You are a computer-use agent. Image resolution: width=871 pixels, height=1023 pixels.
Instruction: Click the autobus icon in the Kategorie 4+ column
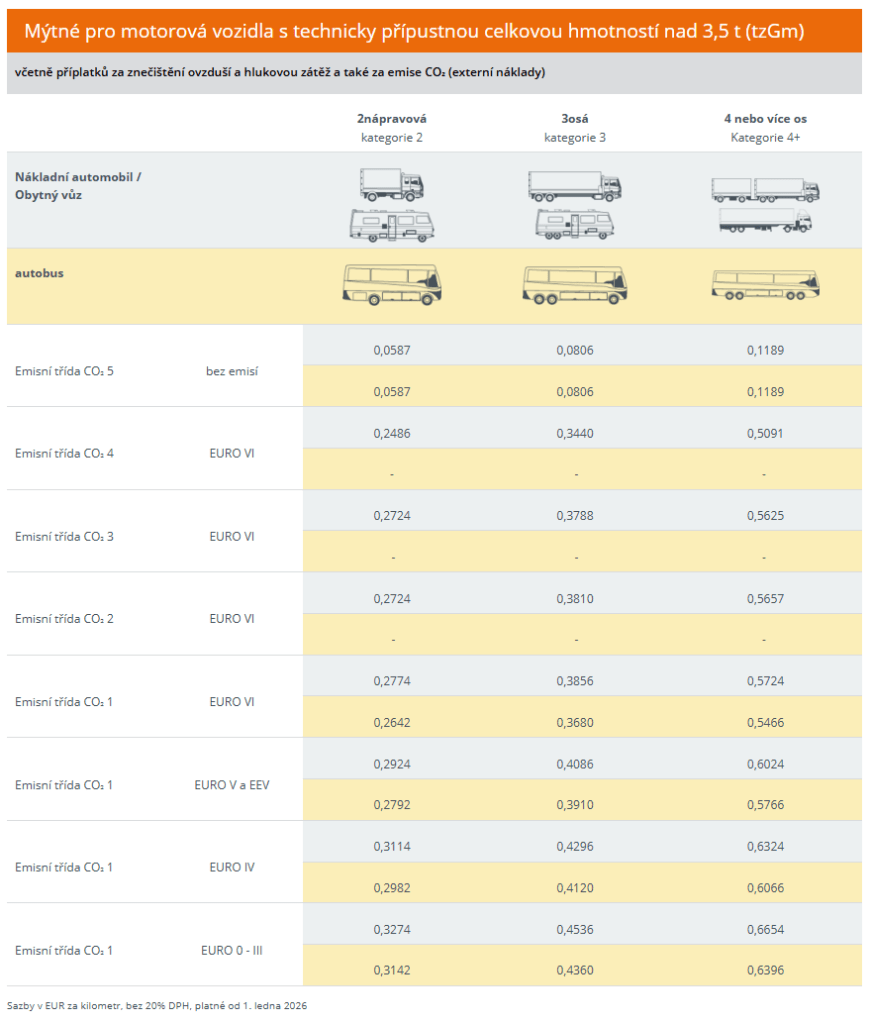(x=765, y=285)
